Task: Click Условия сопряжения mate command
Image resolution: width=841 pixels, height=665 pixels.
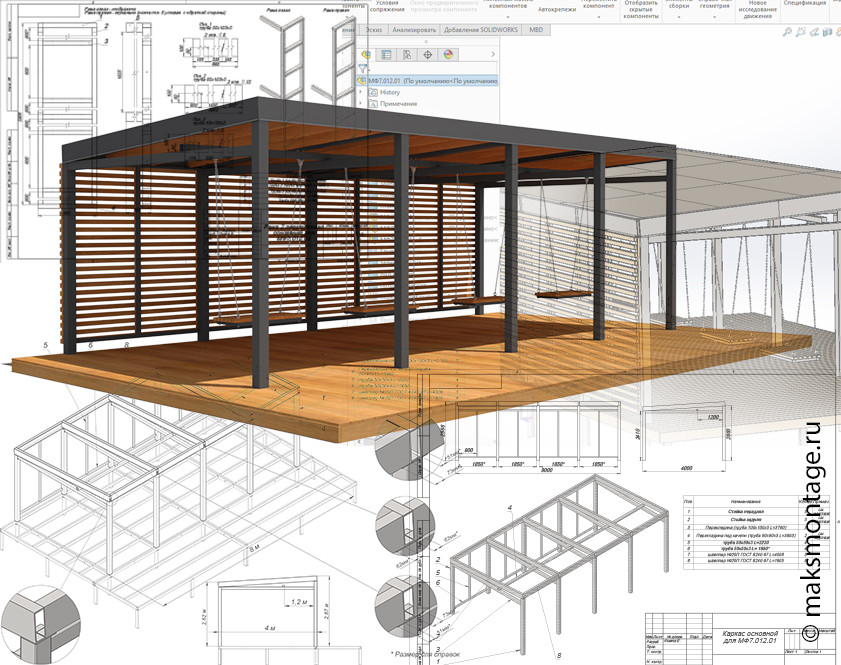Action: pyautogui.click(x=387, y=6)
